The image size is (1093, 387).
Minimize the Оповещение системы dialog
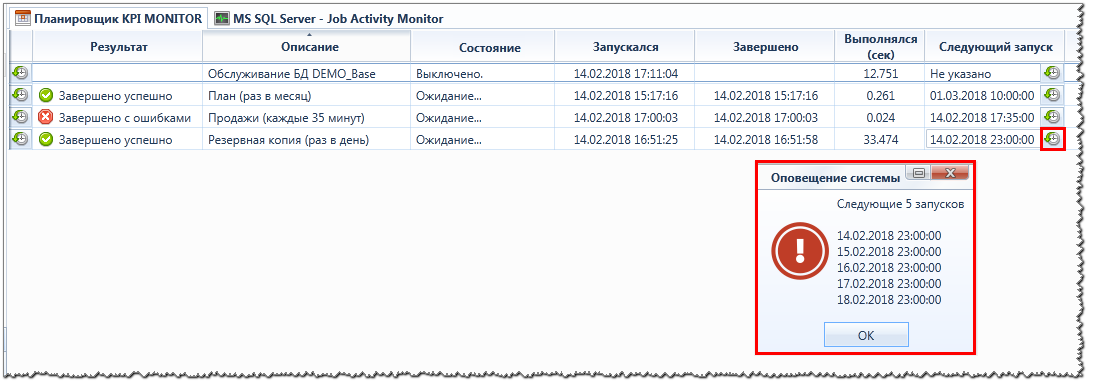coord(918,173)
